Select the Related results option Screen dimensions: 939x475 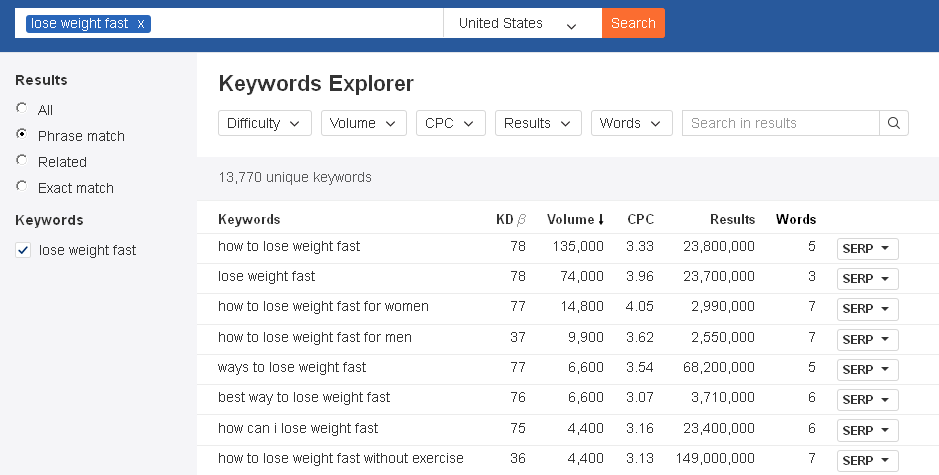[22, 161]
